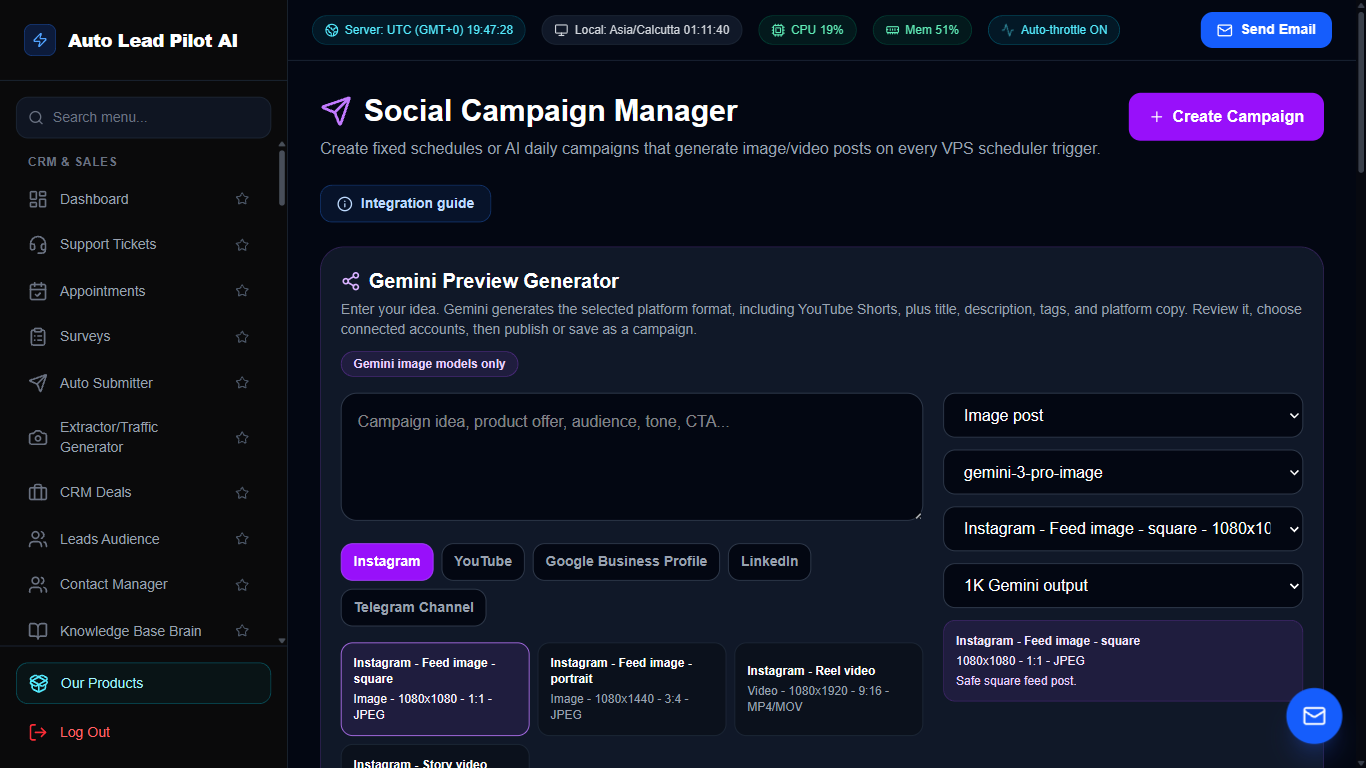Open the Instagram Feed image format dropdown
This screenshot has height=768, width=1366.
coord(1123,528)
